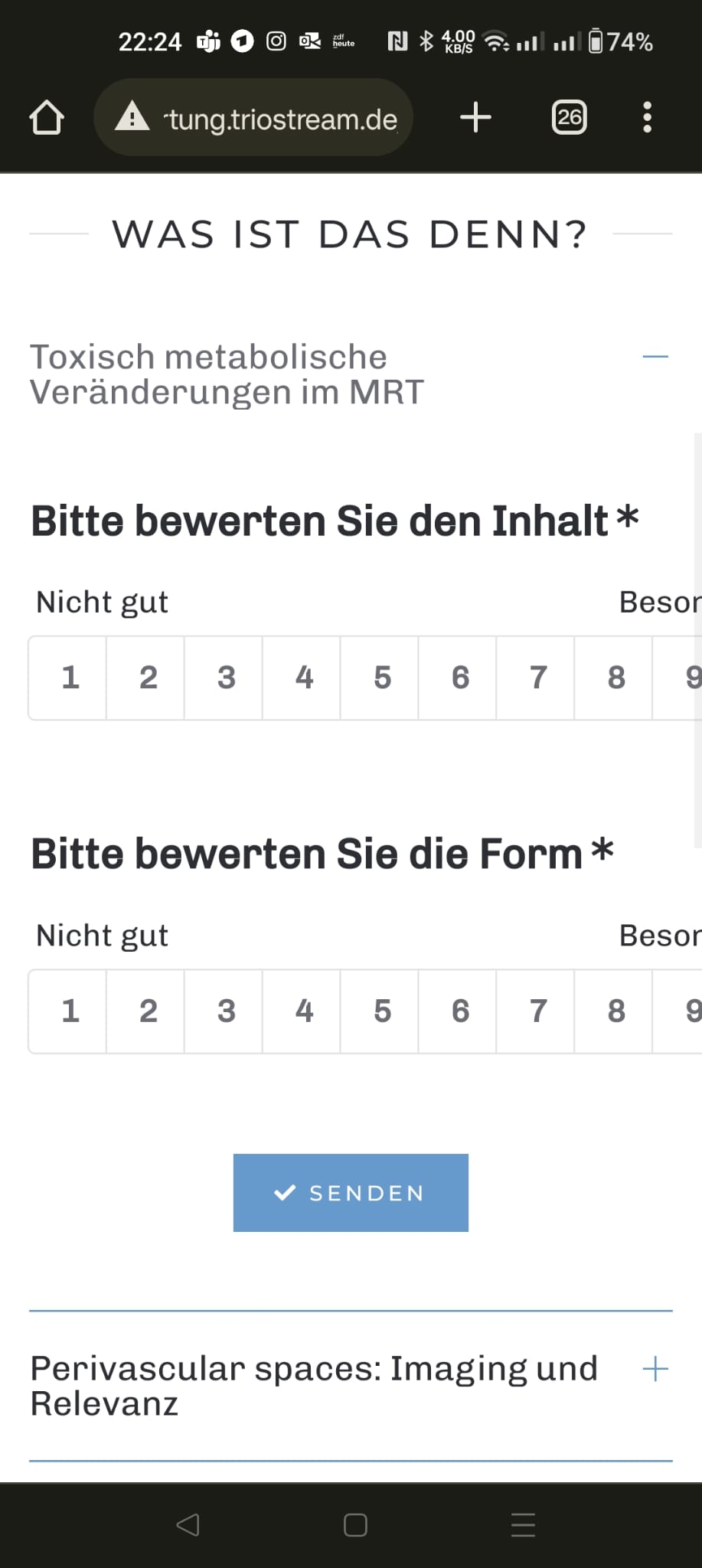The image size is (702, 1568).
Task: Select rating 7 for Form
Action: click(538, 1011)
